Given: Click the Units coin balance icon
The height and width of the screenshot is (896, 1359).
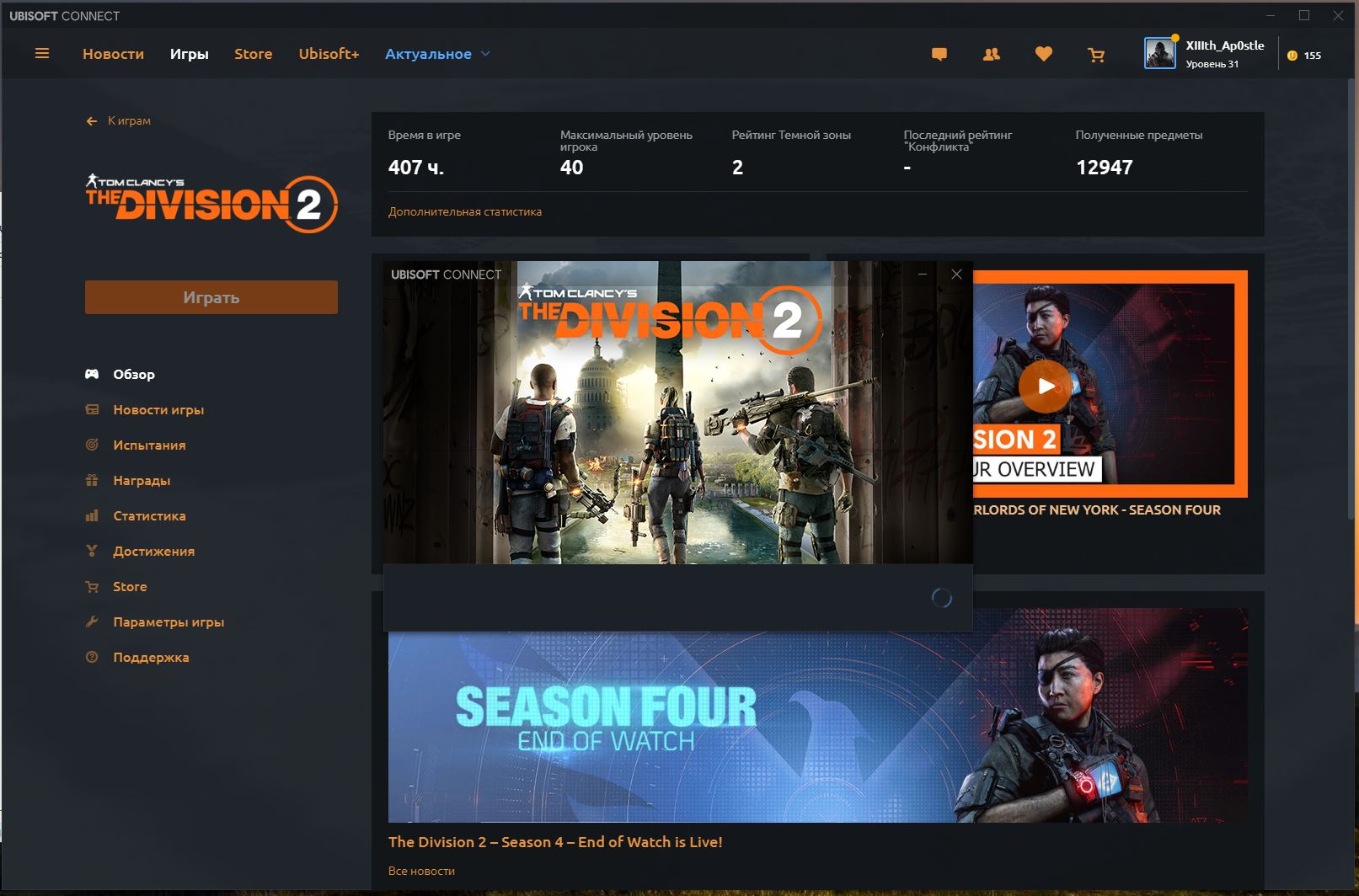Looking at the screenshot, I should (1292, 56).
